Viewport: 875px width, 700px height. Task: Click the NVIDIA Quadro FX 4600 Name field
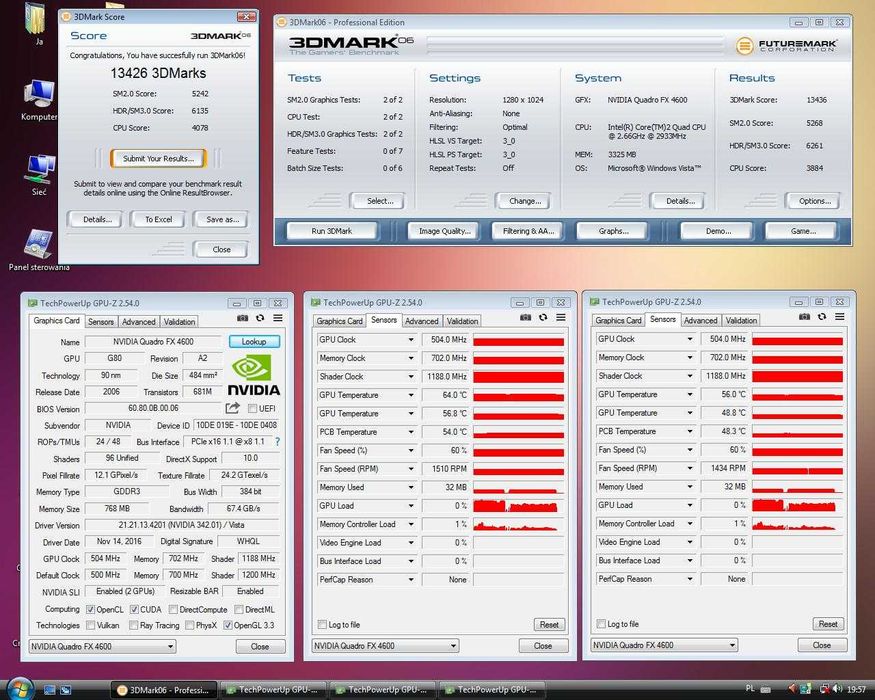coord(153,342)
